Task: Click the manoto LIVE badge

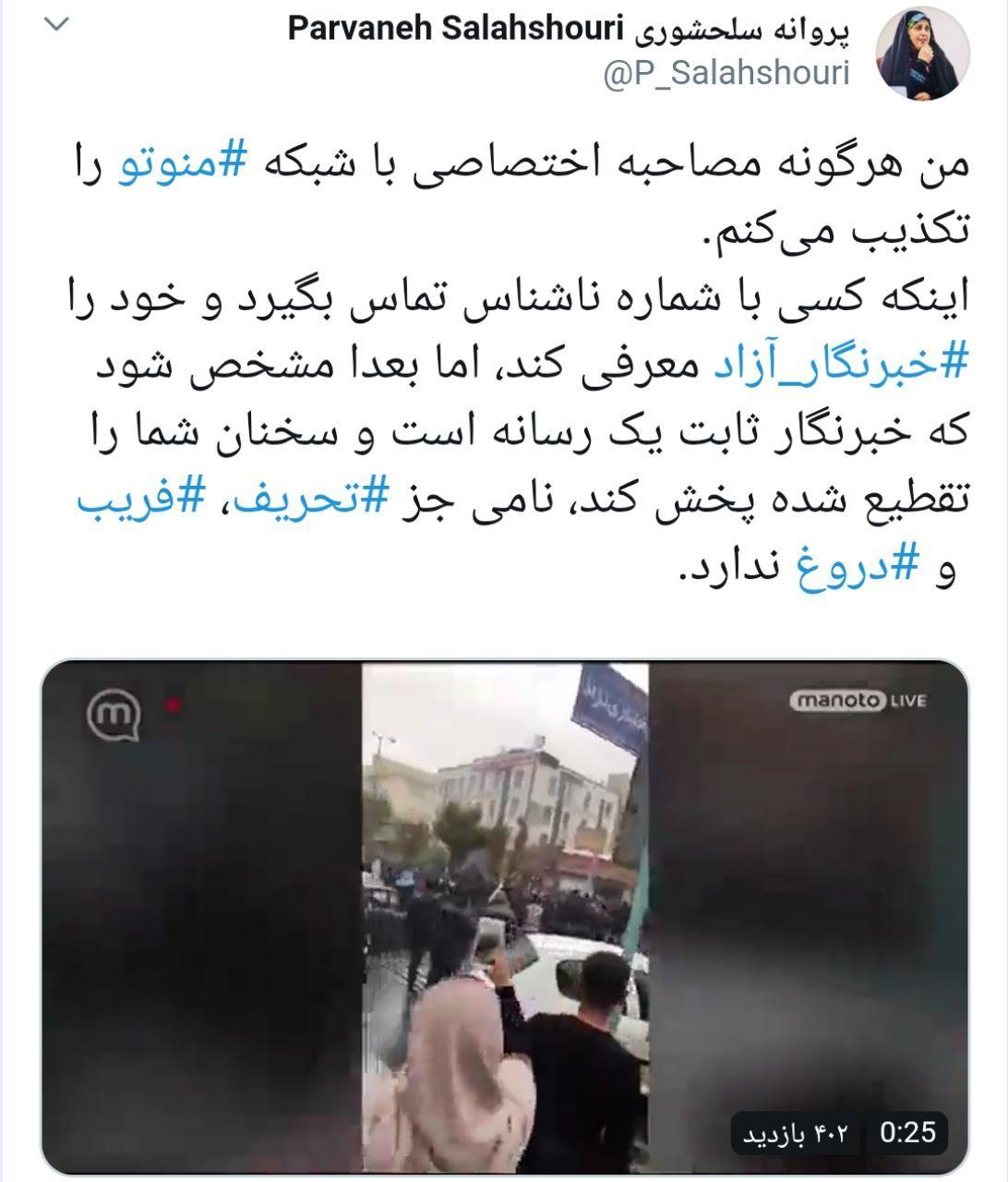Action: point(858,701)
